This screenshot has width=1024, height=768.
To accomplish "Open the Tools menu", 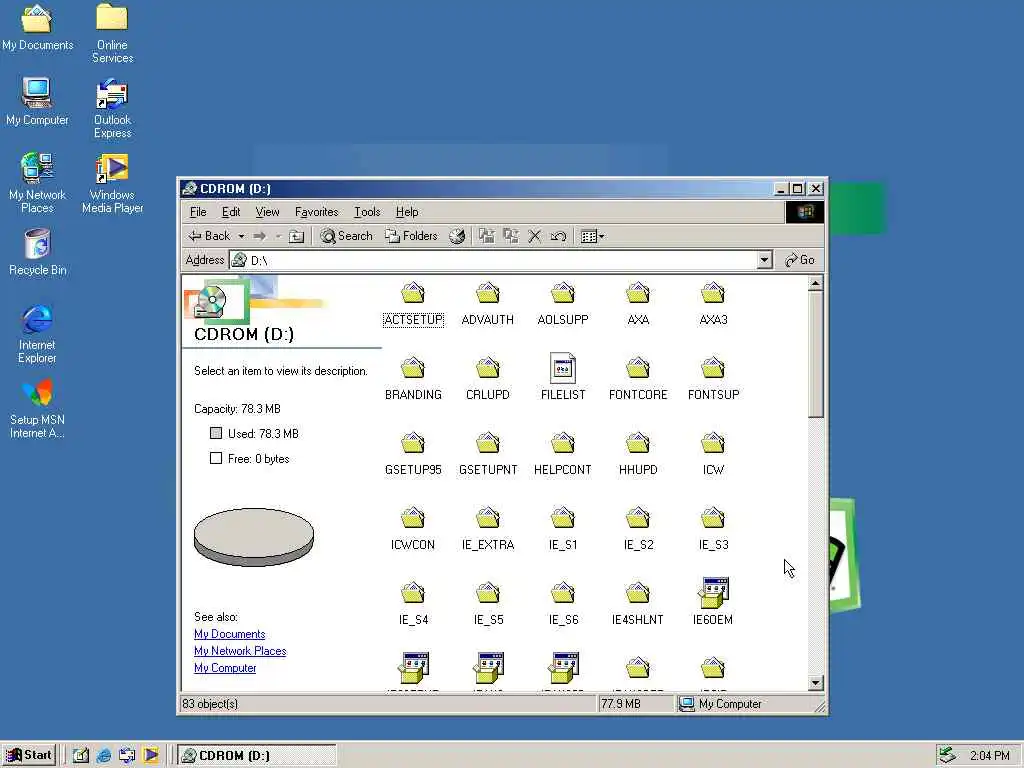I will point(367,212).
